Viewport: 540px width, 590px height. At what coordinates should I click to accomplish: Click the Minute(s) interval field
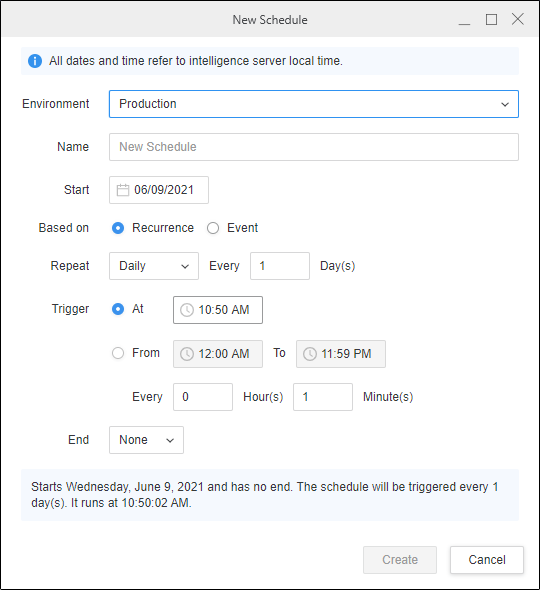(323, 397)
